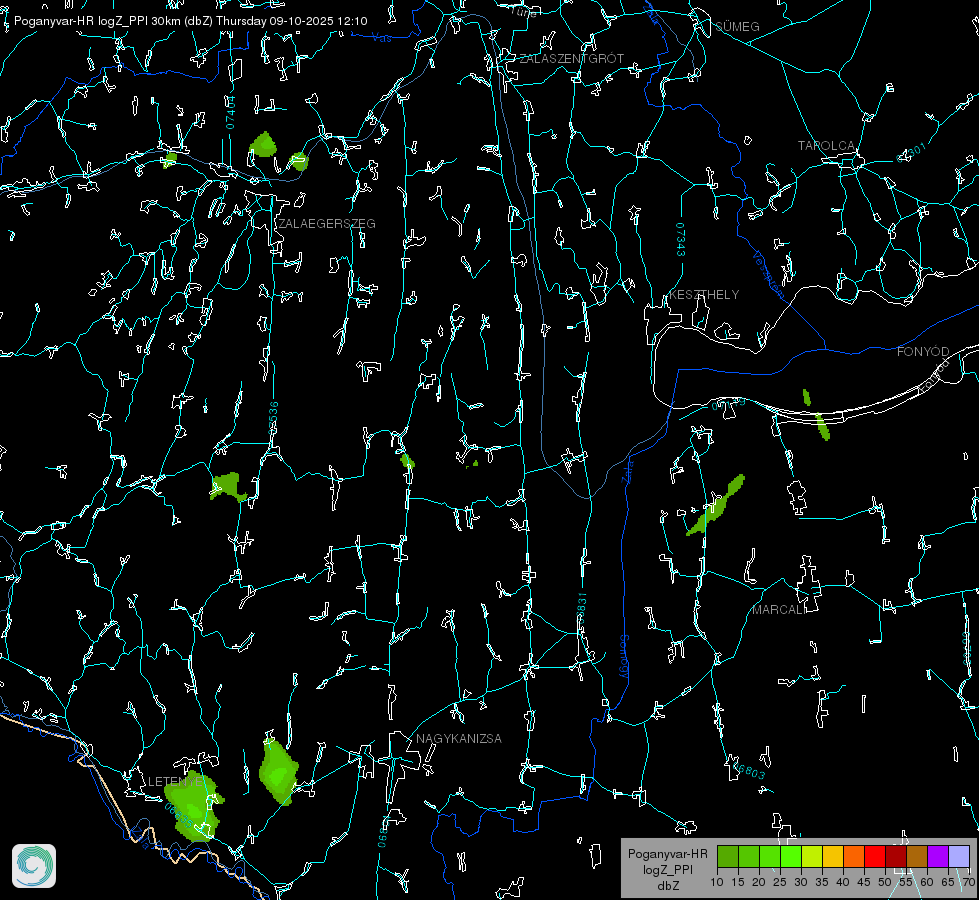Select the light lavender 65-70 dBZ swatch
979x900 pixels.
(959, 856)
